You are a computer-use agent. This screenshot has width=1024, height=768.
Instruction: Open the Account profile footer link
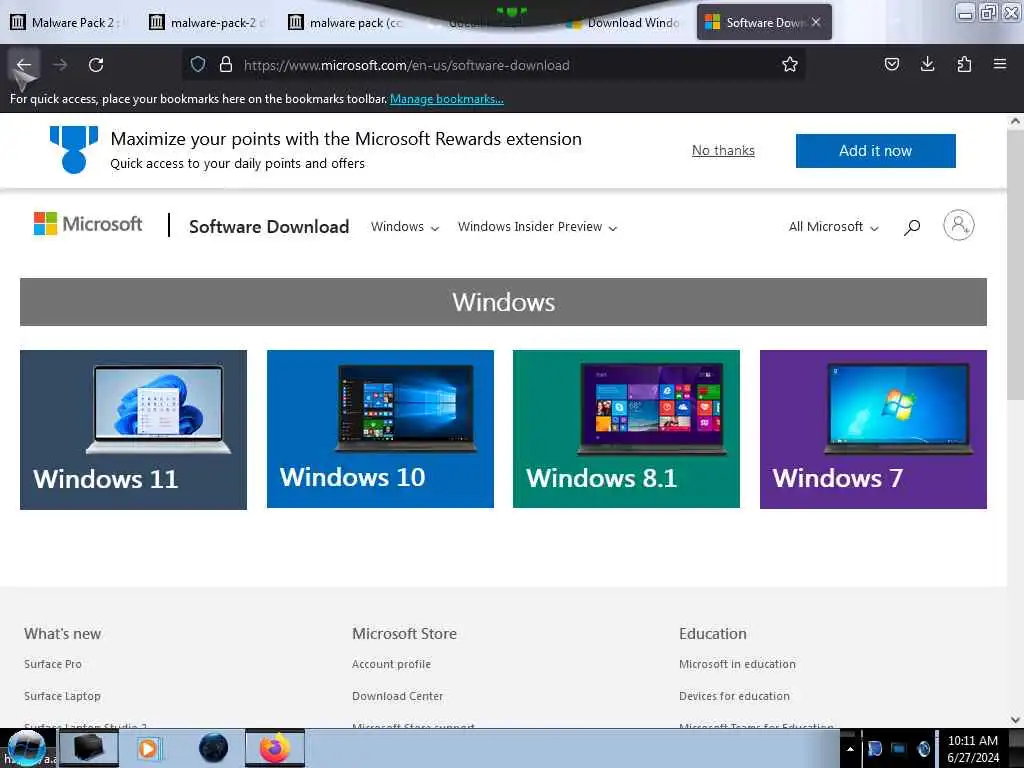pos(391,664)
